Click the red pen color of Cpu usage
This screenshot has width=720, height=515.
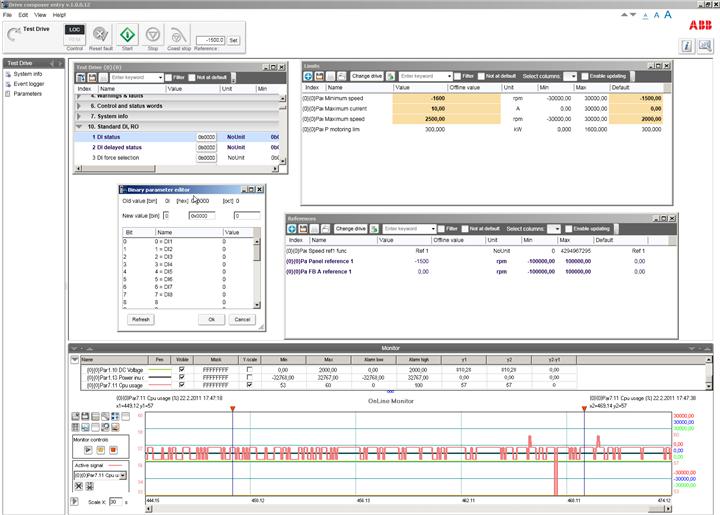[160, 386]
